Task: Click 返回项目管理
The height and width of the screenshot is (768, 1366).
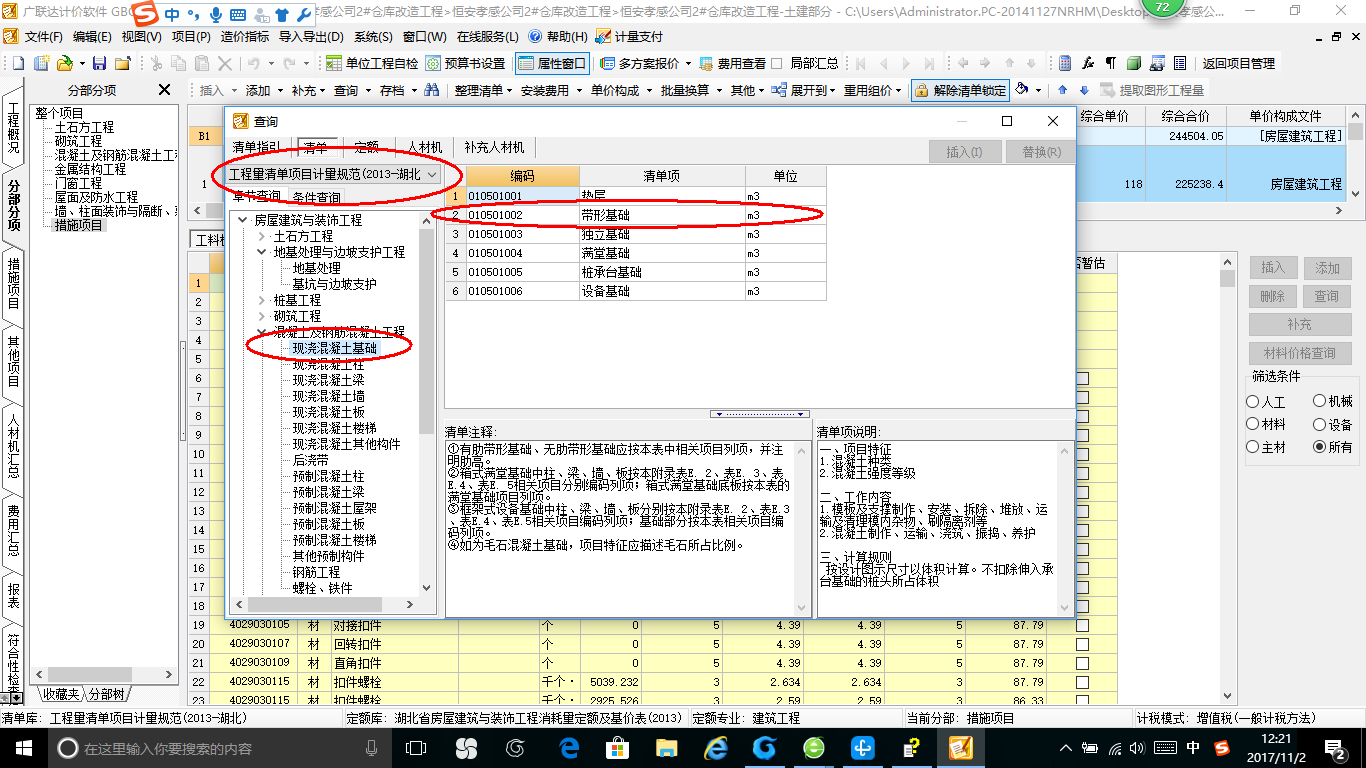Action: tap(1238, 63)
